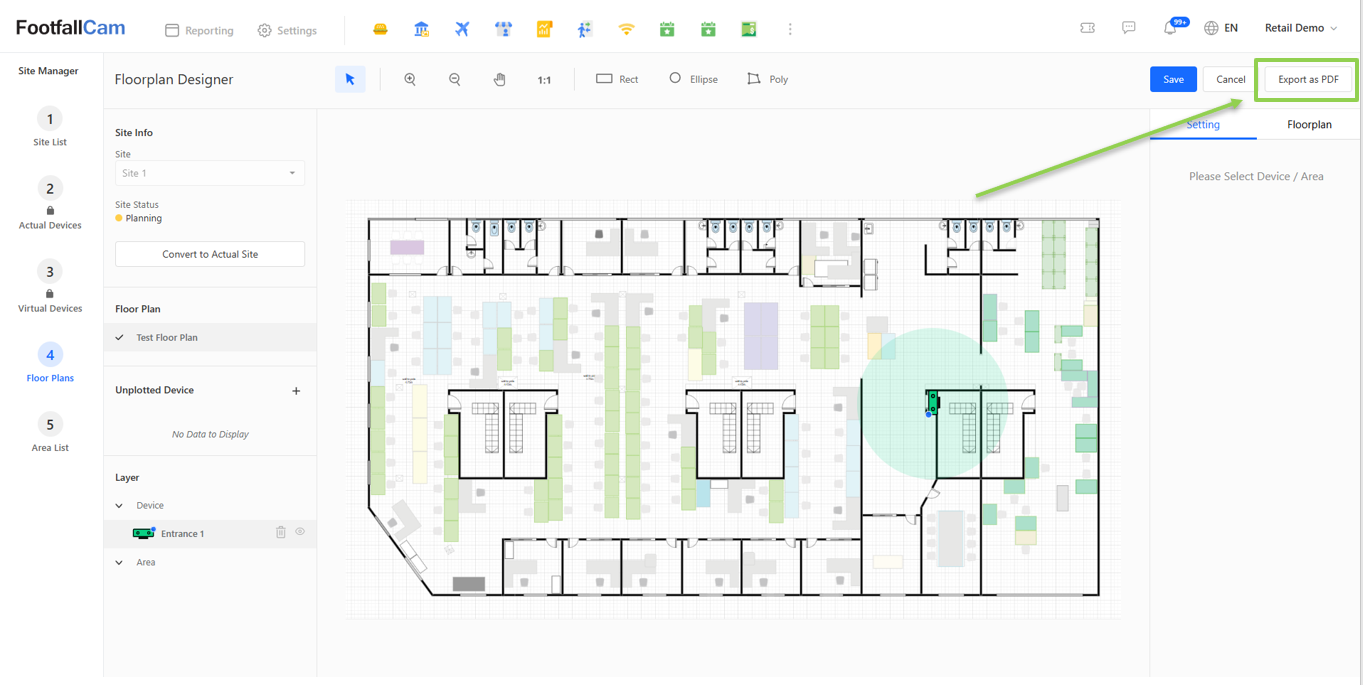
Task: Pick the Poly shape tool
Action: pyautogui.click(x=767, y=79)
